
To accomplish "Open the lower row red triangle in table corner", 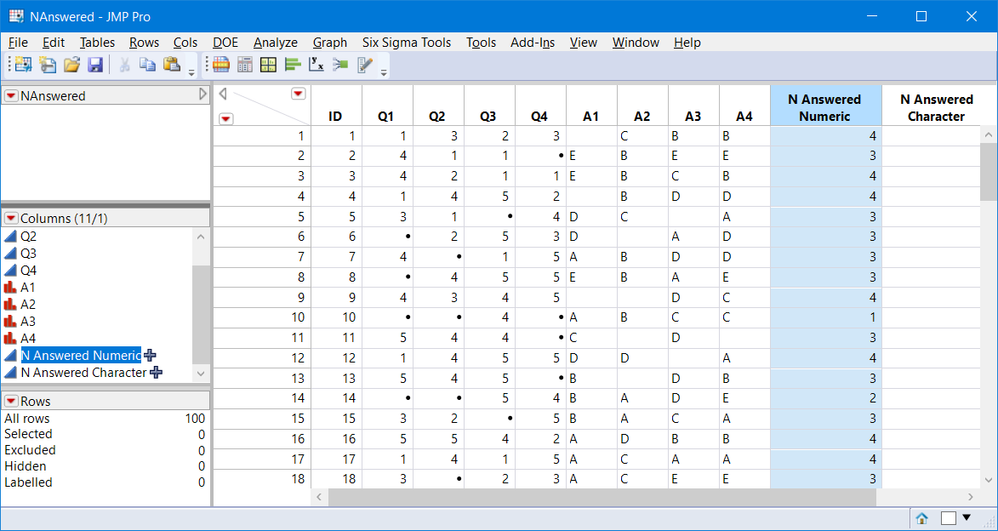I will pyautogui.click(x=226, y=118).
